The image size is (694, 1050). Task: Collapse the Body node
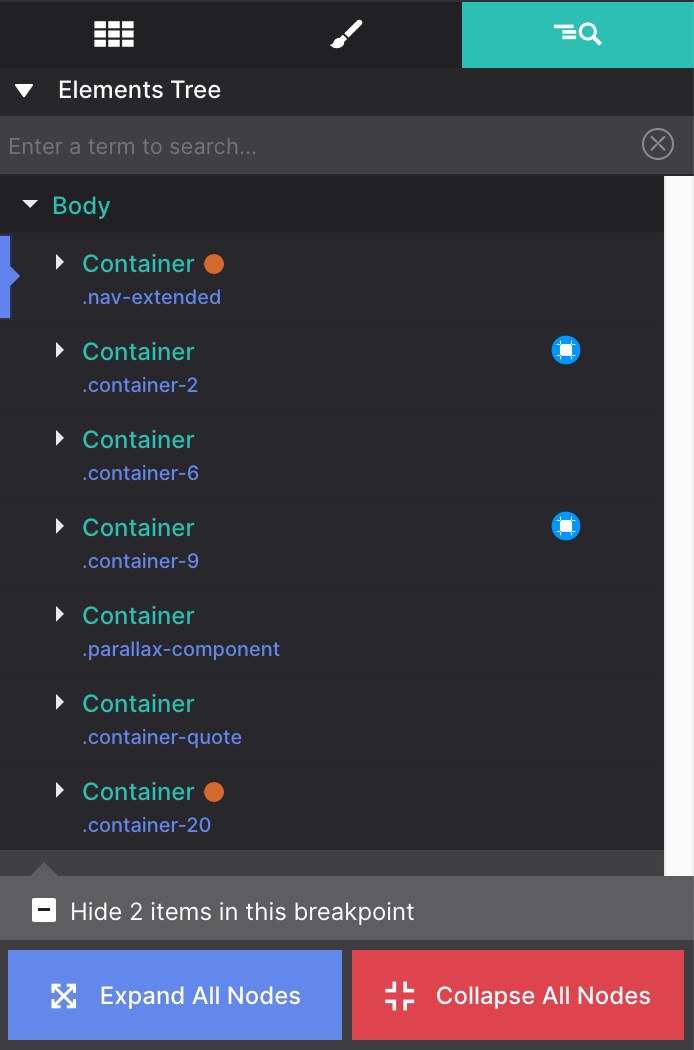[x=30, y=205]
